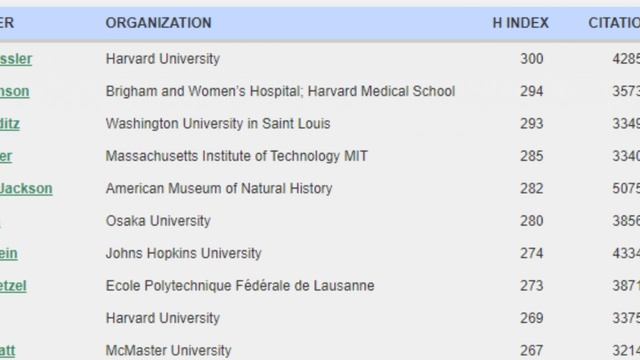This screenshot has width=640, height=360.
Task: Open the researcher link ending in "ssler"
Action: pyautogui.click(x=16, y=59)
